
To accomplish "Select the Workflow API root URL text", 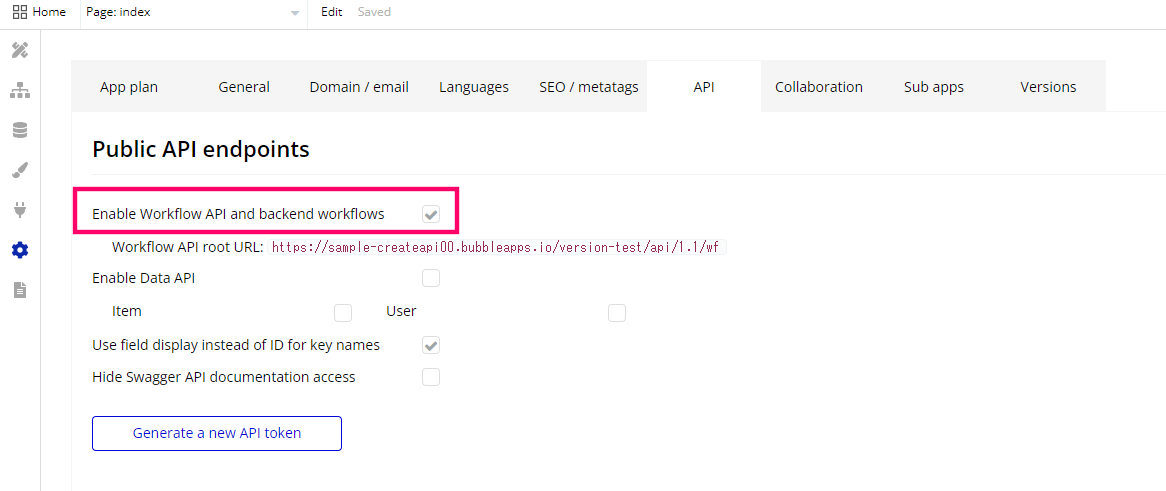I will [x=498, y=248].
